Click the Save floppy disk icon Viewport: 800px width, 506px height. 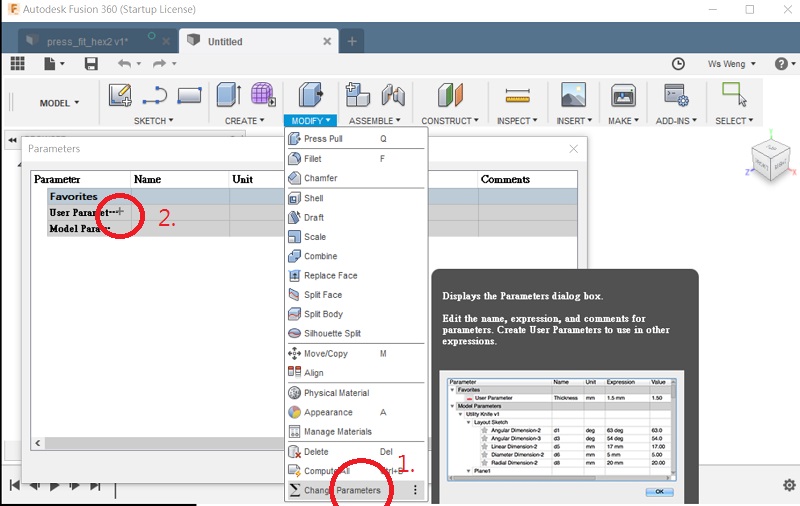coord(91,64)
